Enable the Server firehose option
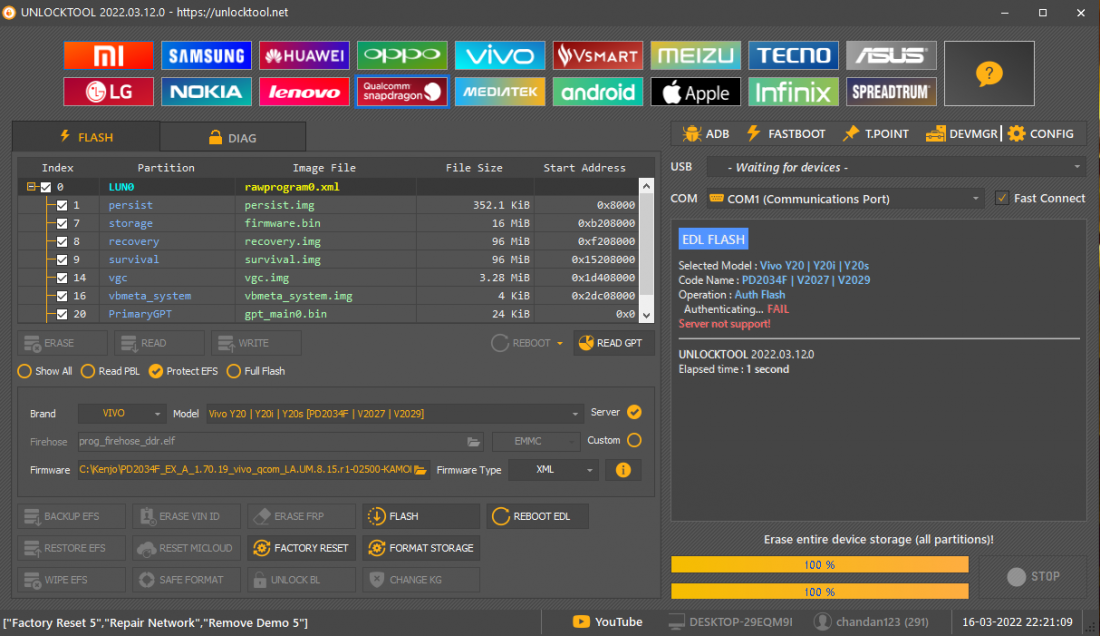This screenshot has height=636, width=1100. point(634,412)
